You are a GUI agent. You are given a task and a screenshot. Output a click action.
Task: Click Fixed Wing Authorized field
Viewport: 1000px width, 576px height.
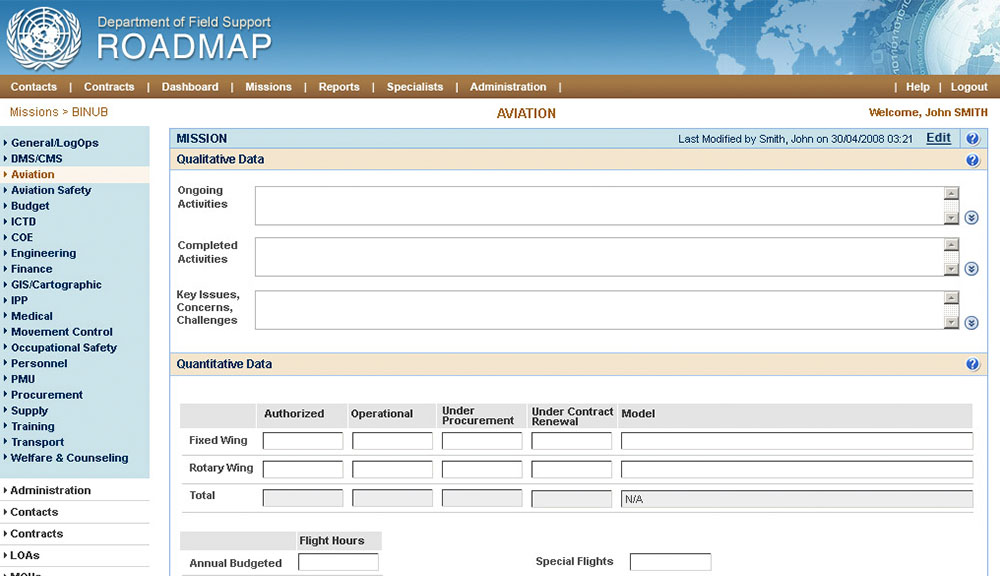(x=303, y=441)
